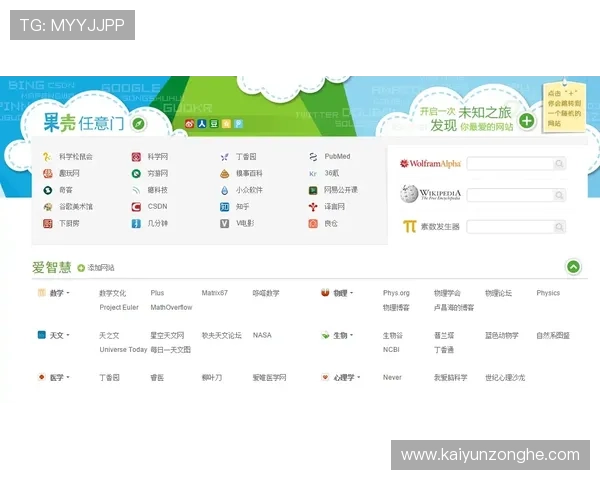Open the 网易公开课 icon

pos(313,190)
